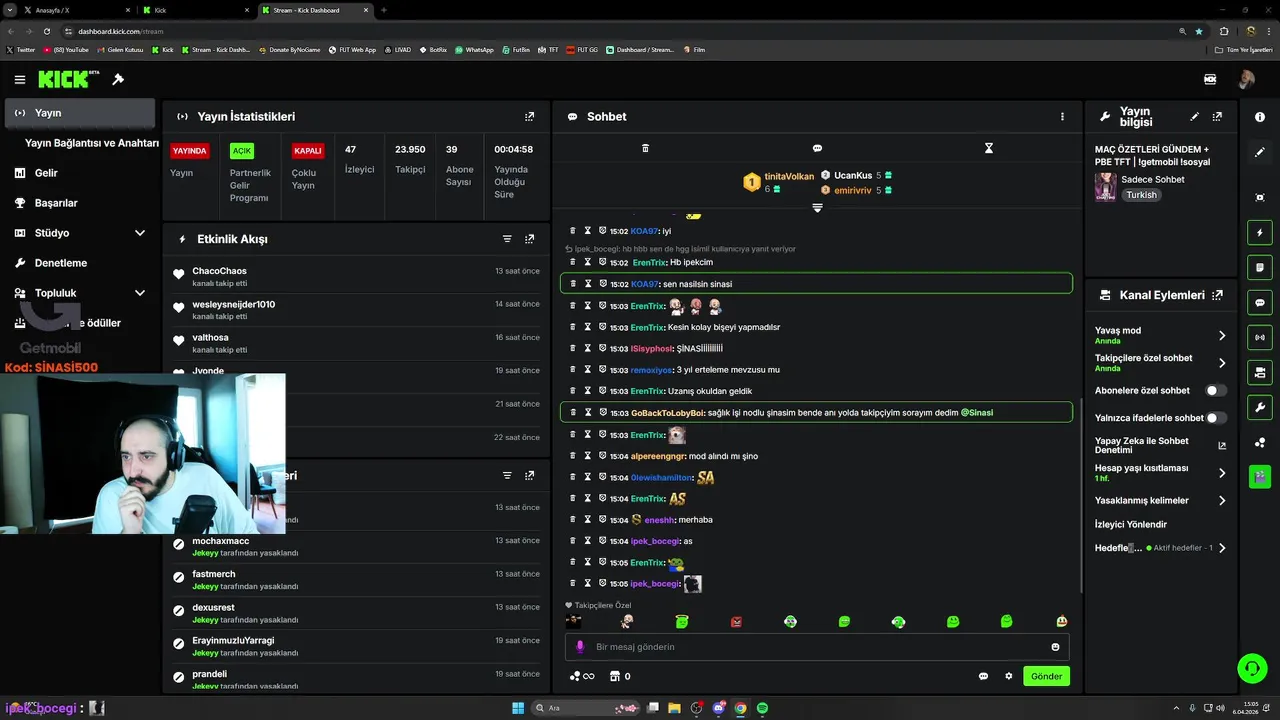The image size is (1280, 720).
Task: Open the hamburger menu beside Kick logo
Action: (x=19, y=79)
